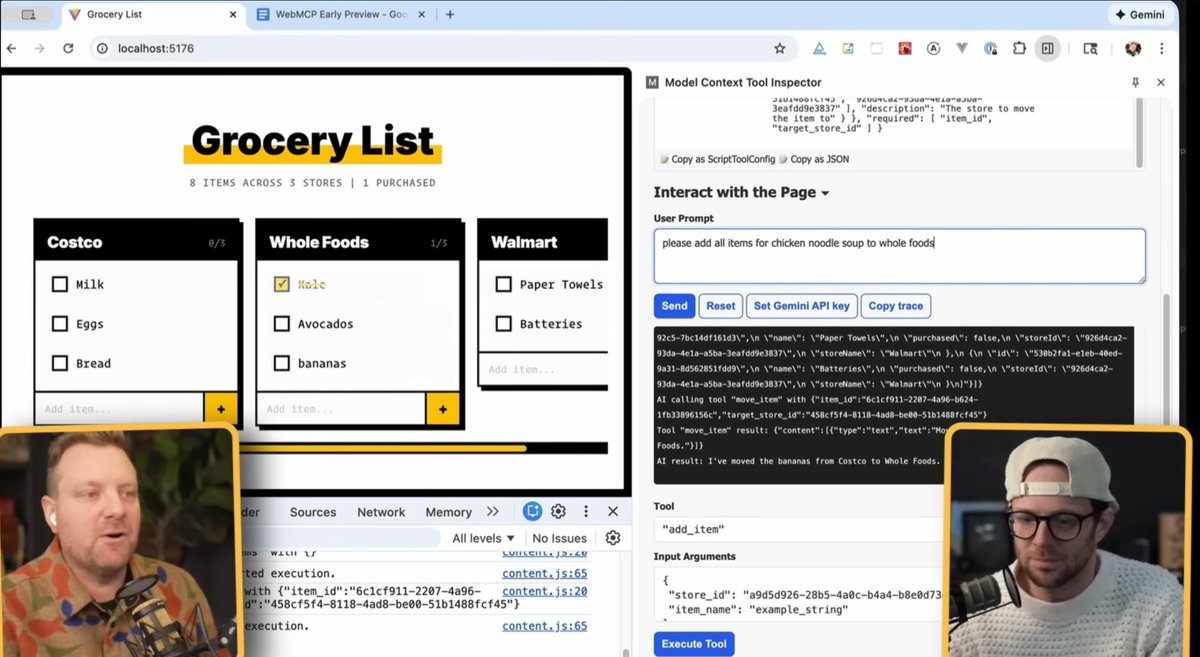1200x657 pixels.
Task: Click the blue triangle extension icon
Action: tap(818, 48)
